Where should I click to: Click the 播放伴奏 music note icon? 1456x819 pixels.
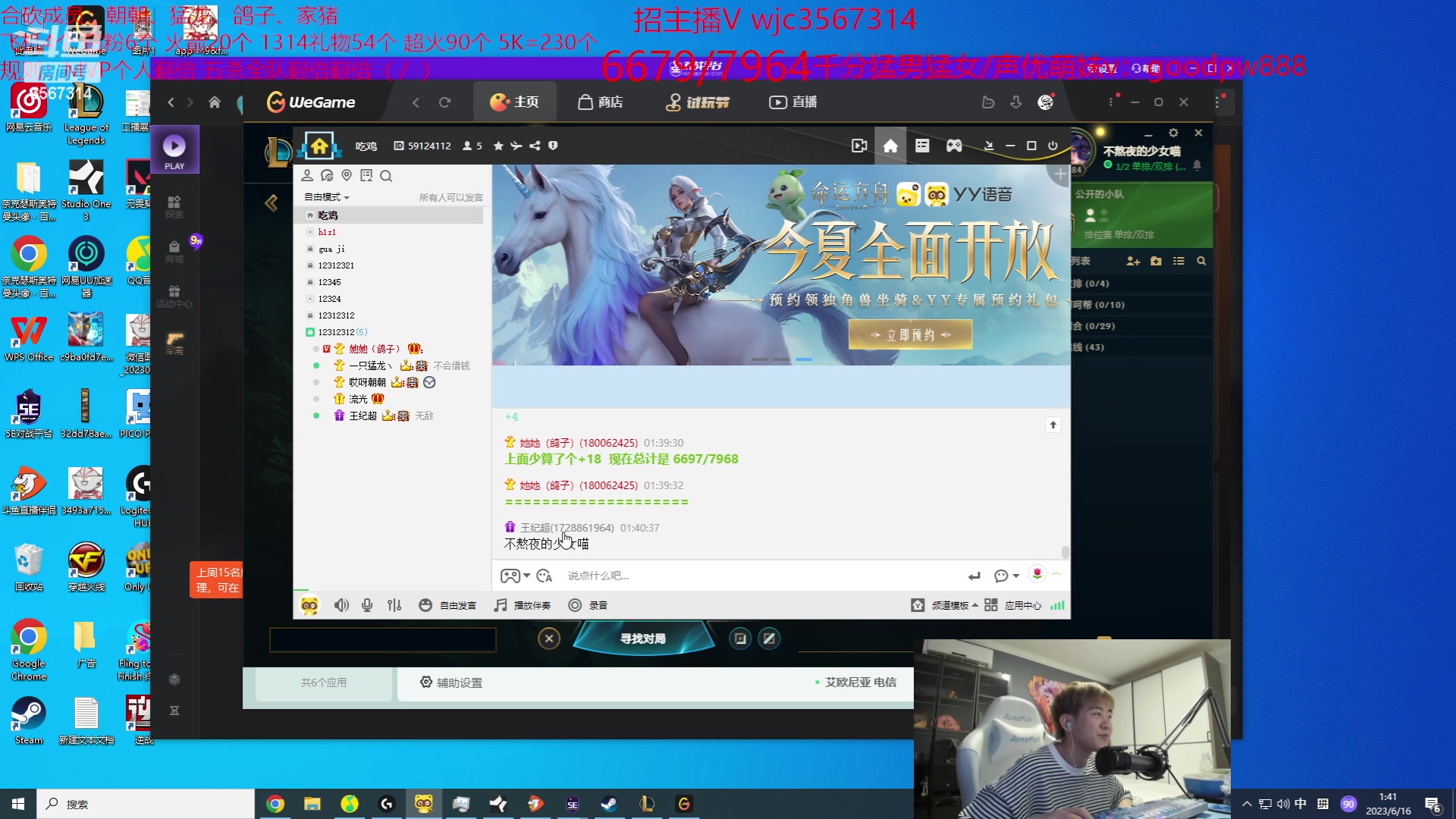(500, 605)
